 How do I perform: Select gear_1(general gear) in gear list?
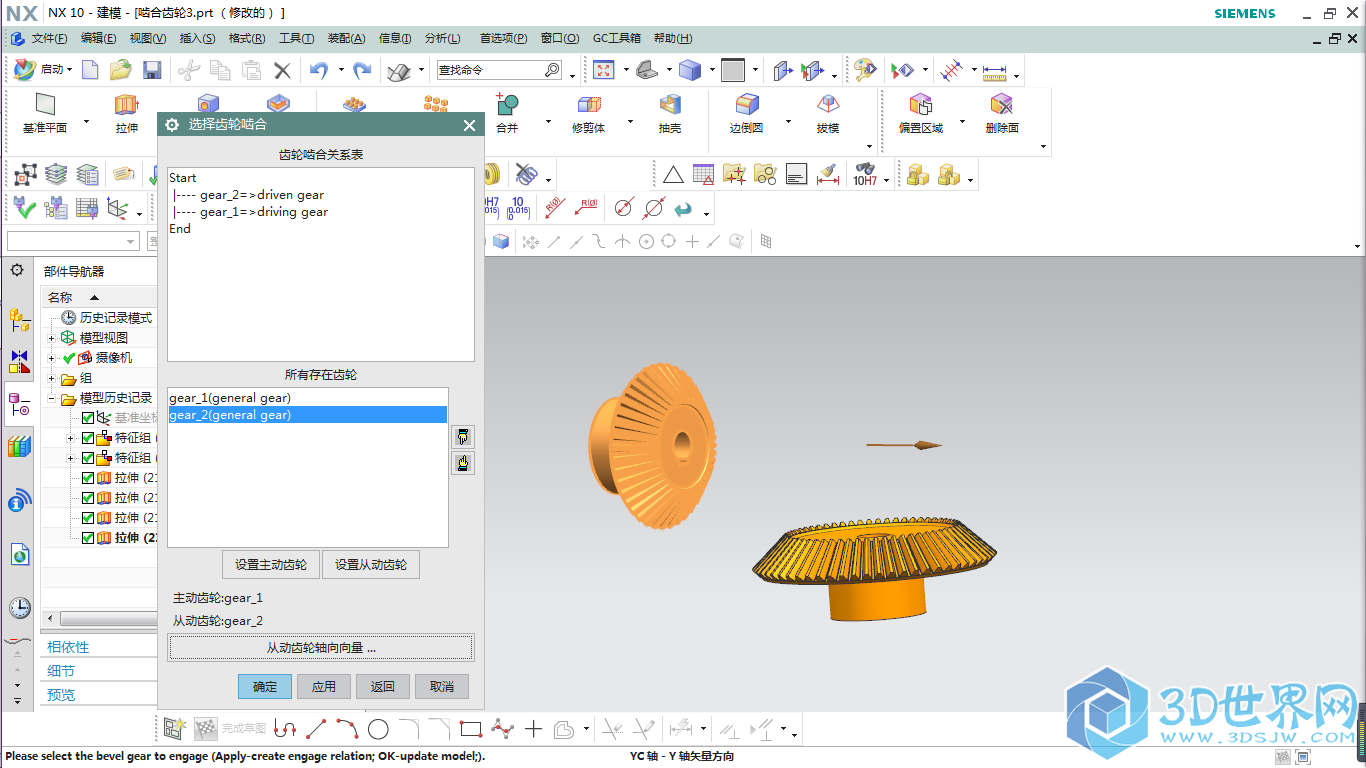308,398
